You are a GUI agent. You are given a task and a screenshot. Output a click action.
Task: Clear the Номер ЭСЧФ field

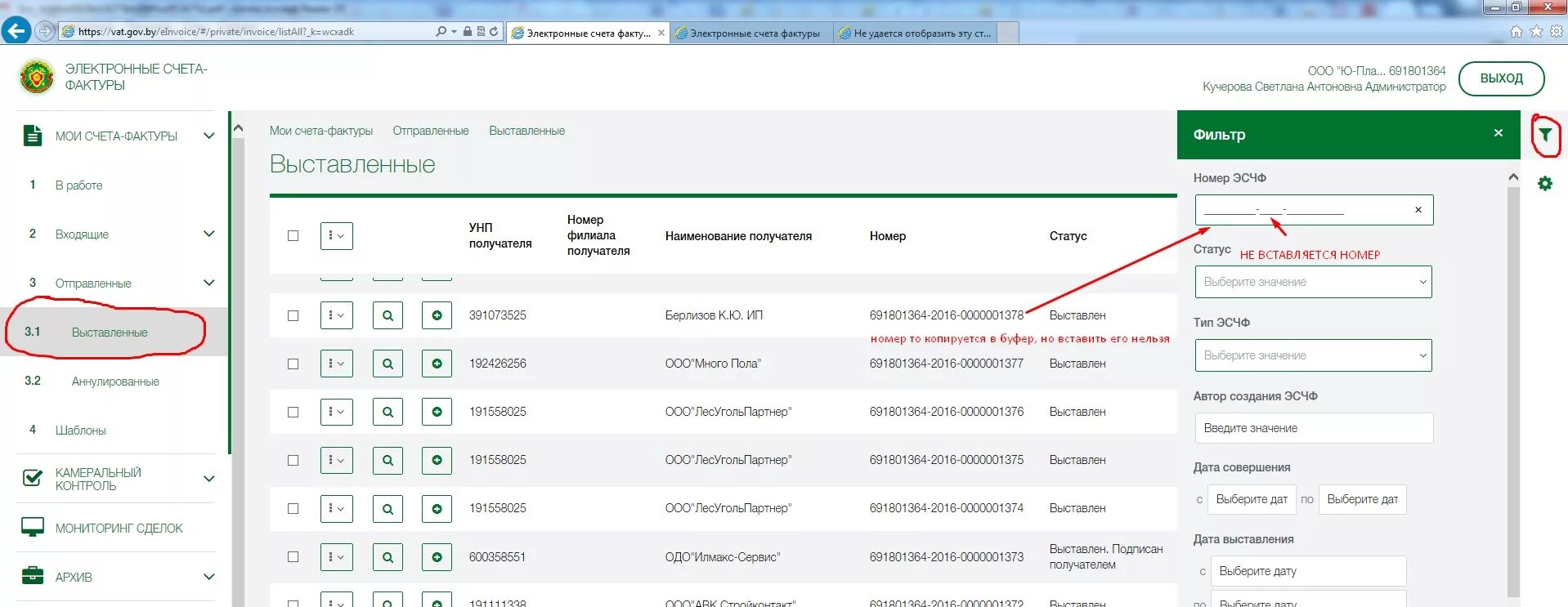click(1418, 210)
